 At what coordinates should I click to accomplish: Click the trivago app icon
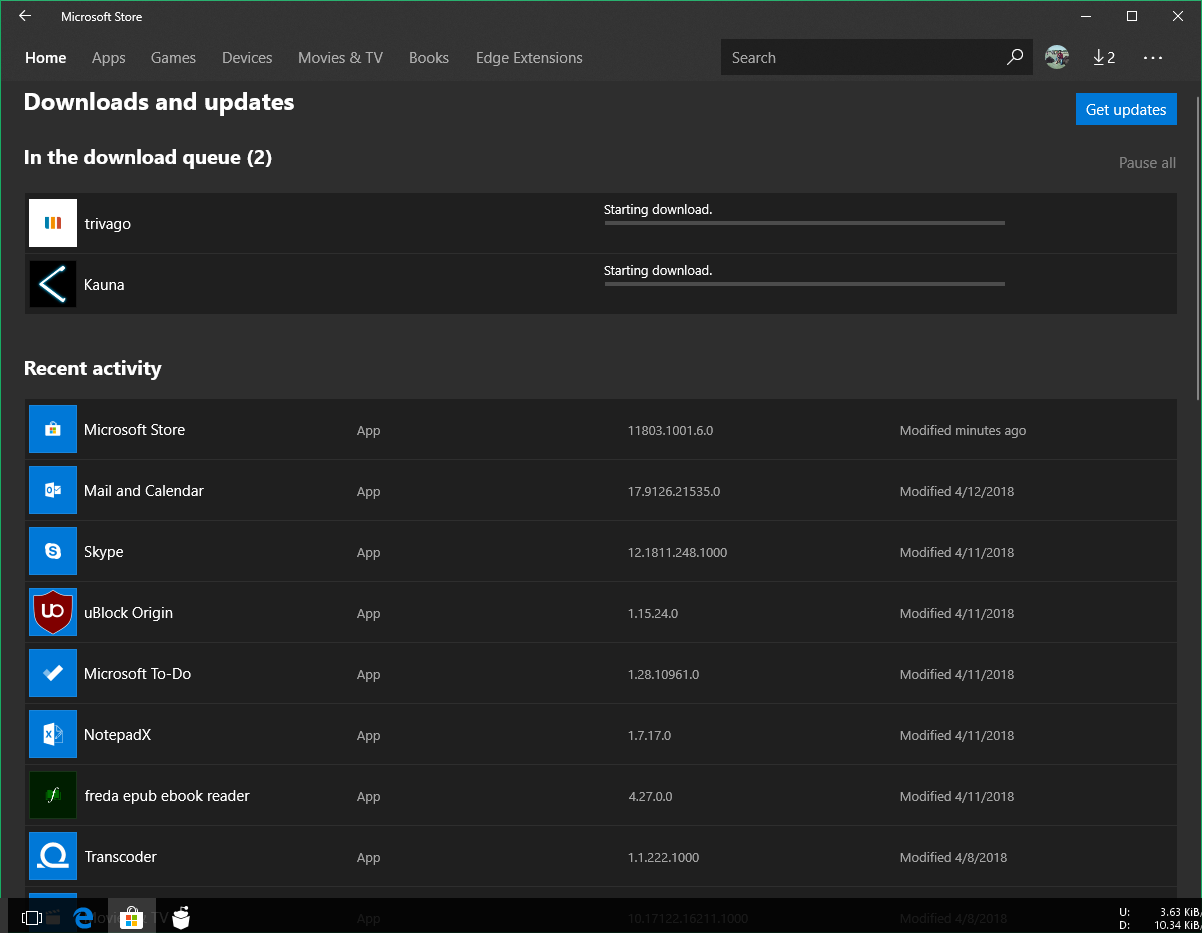pyautogui.click(x=53, y=223)
